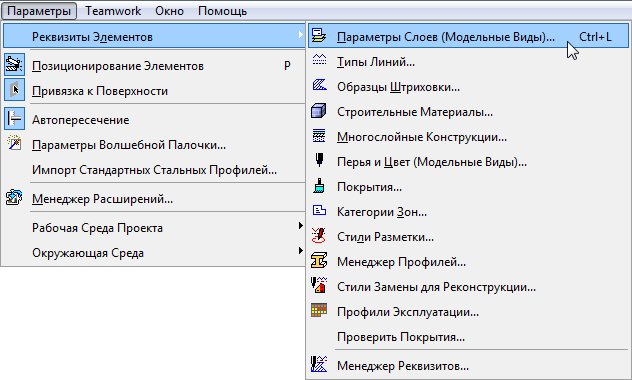This screenshot has height=380, width=632.
Task: Expand the Реквизиты Элементов submenu arrow
Action: 300,35
